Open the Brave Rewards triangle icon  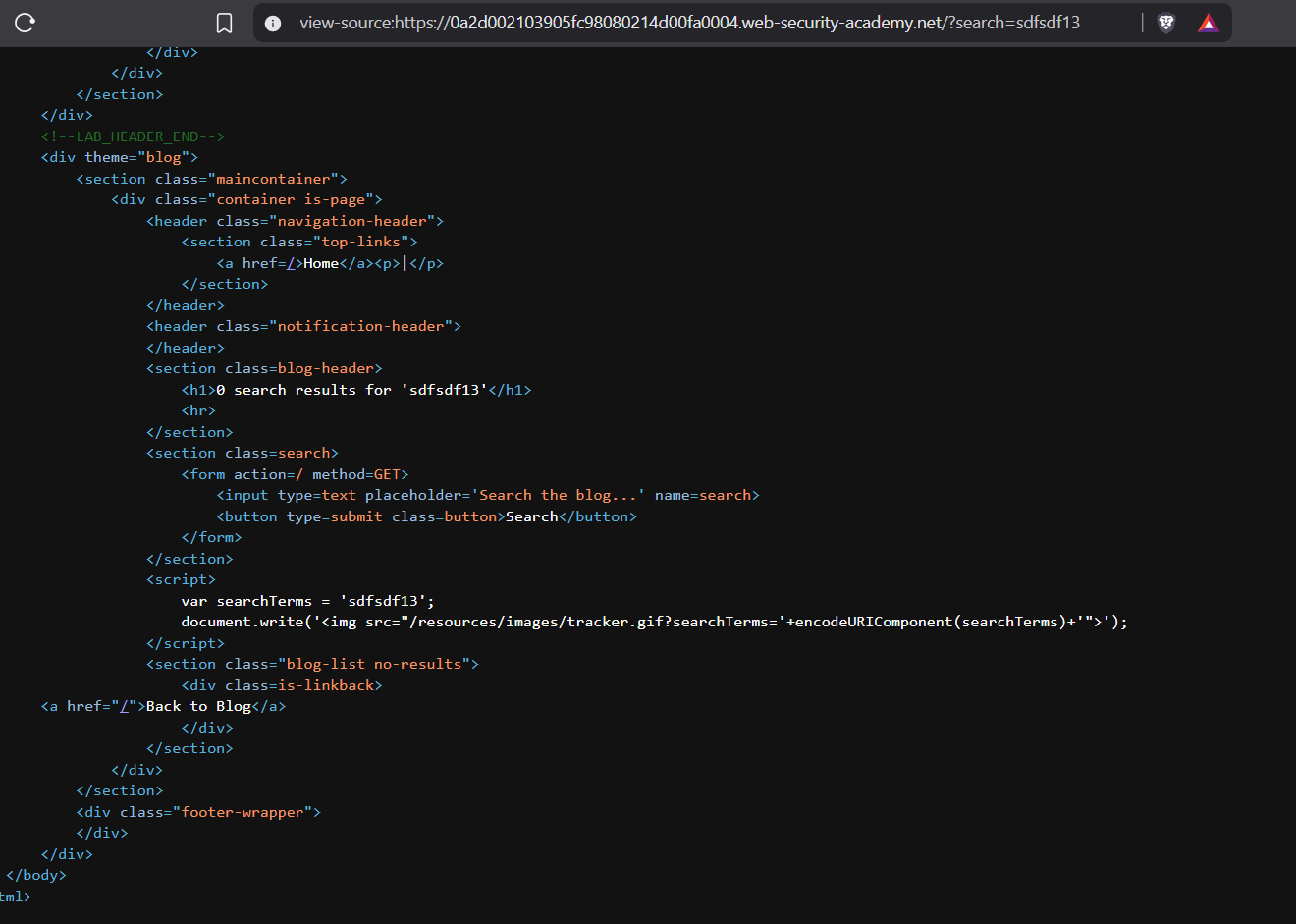tap(1208, 23)
